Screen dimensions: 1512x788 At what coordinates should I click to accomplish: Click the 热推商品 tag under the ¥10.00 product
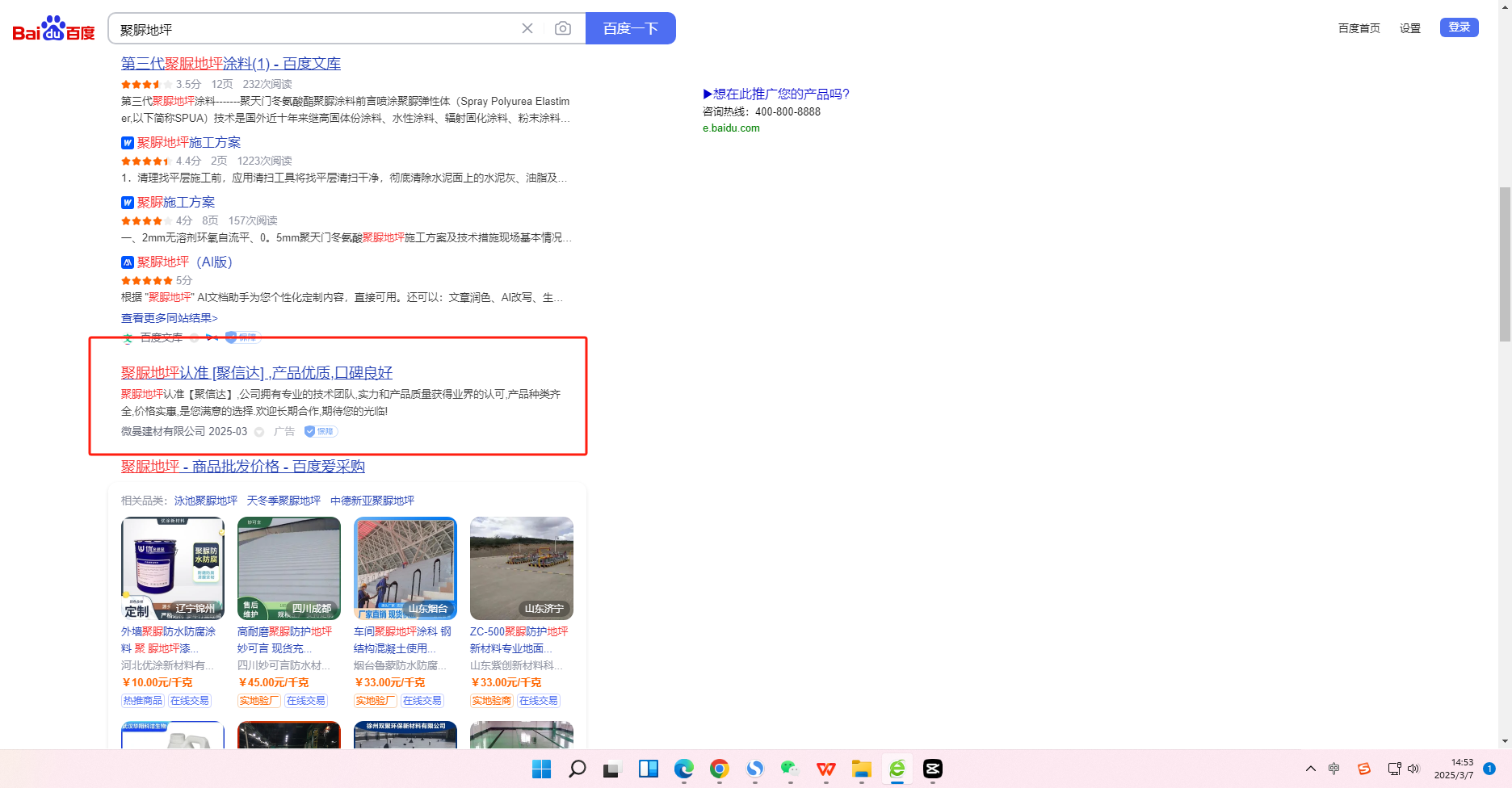click(143, 701)
